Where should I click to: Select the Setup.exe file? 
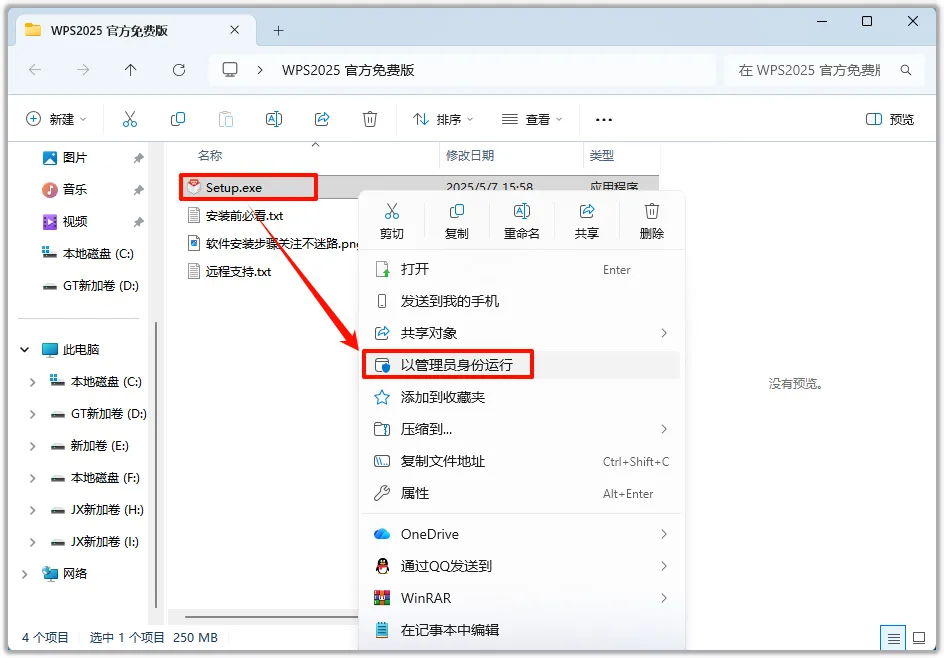click(x=234, y=187)
